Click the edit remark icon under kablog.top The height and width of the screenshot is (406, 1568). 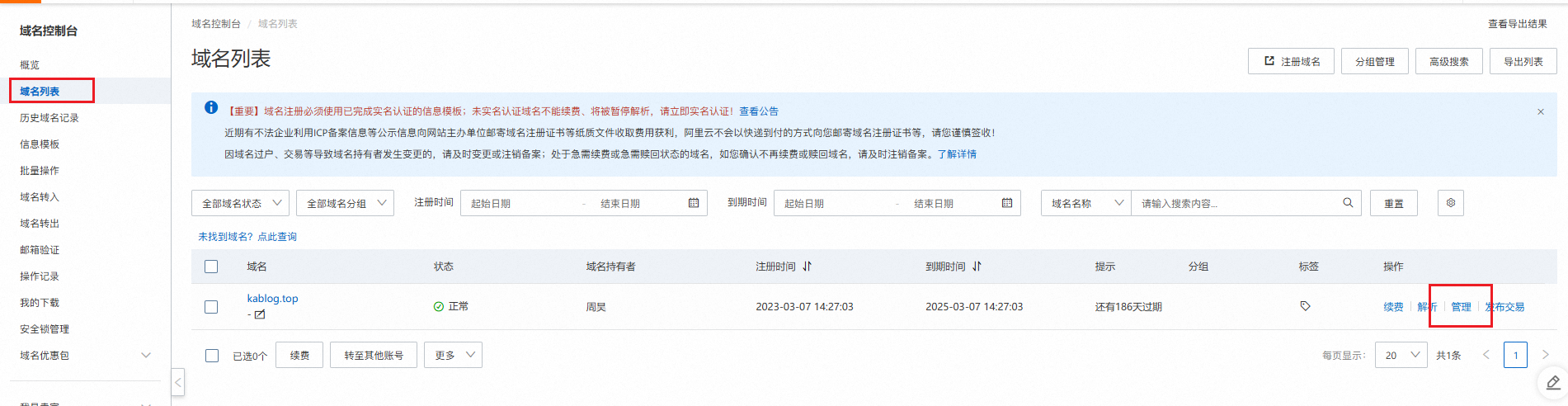pyautogui.click(x=260, y=314)
